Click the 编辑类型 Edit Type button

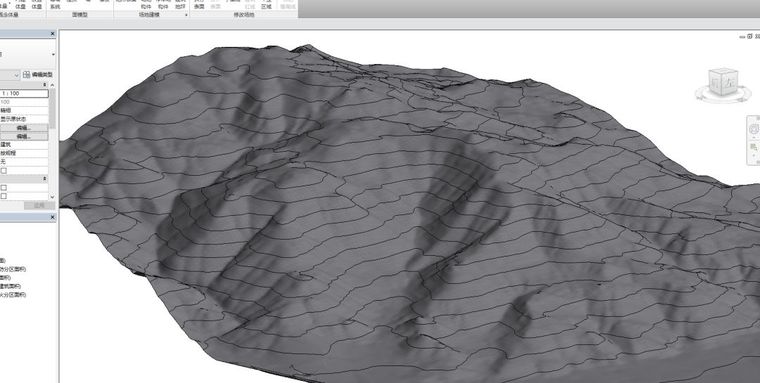tap(38, 75)
